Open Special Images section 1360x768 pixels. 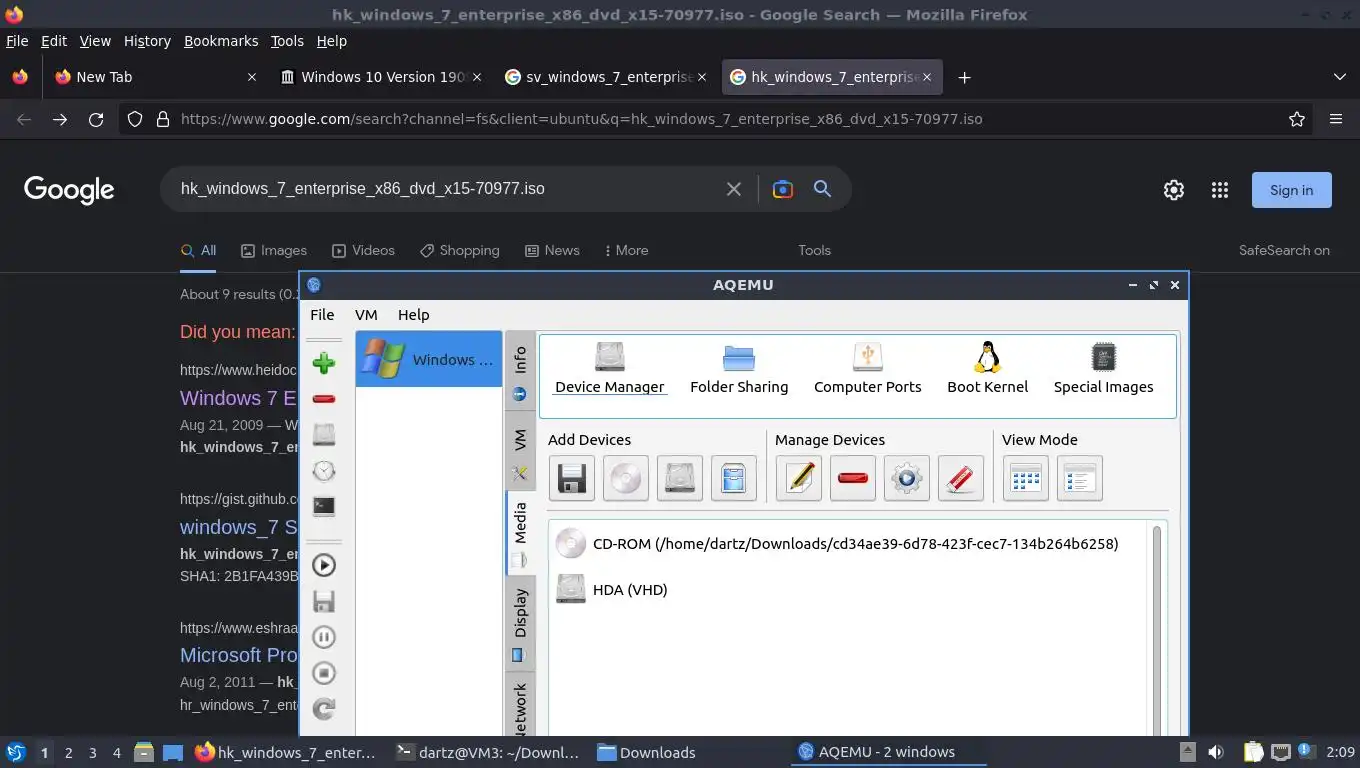tap(1103, 369)
